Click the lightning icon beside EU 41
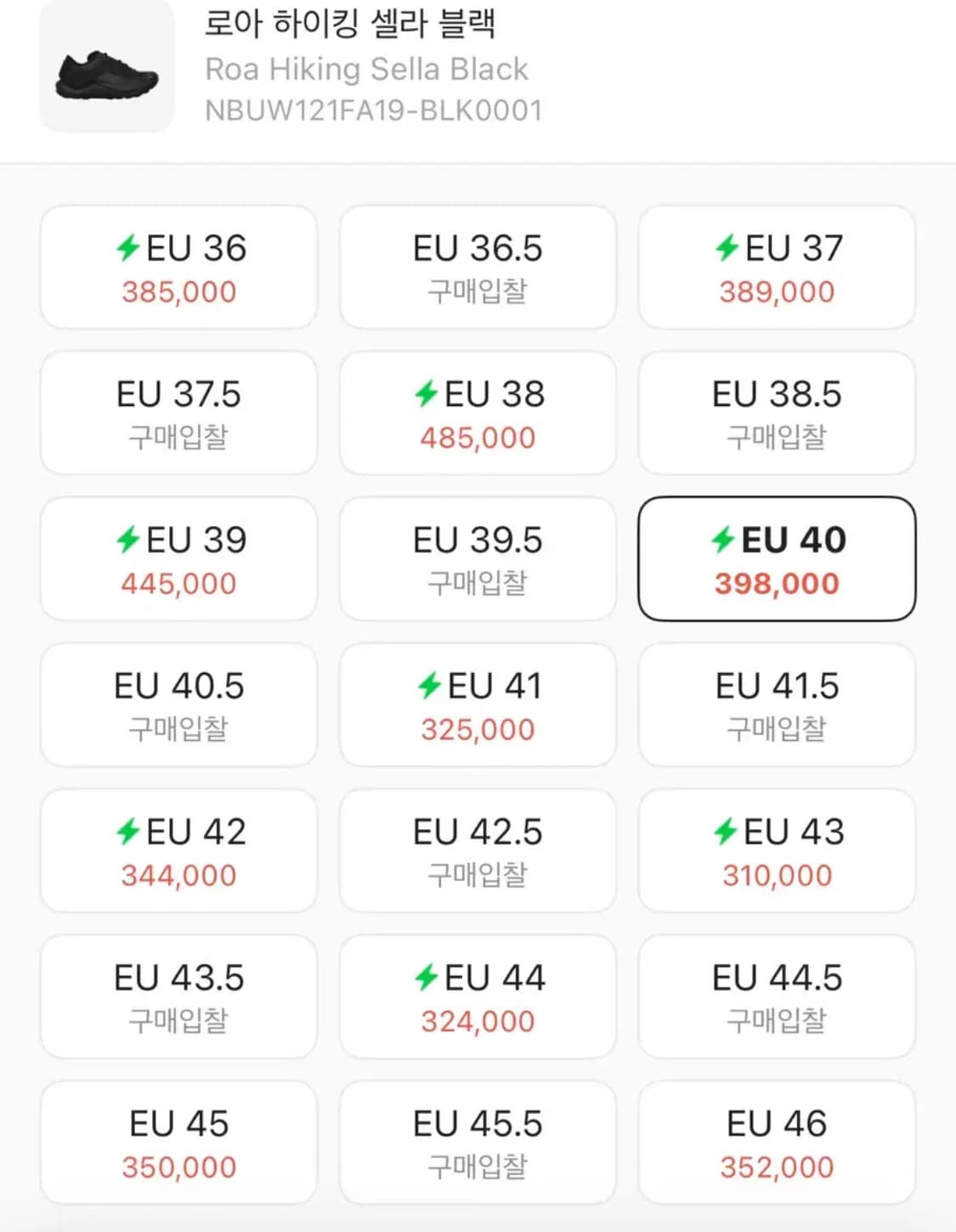Screen dimensions: 956x1232 click(x=429, y=686)
